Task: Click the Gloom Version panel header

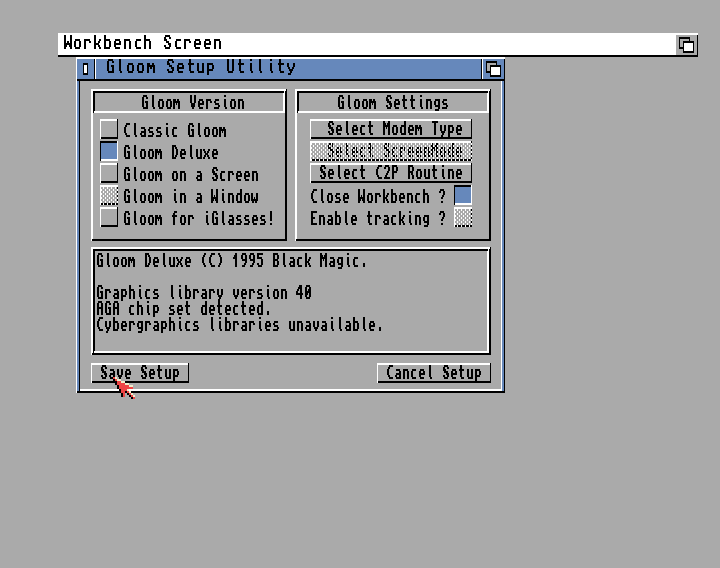Action: (x=190, y=103)
